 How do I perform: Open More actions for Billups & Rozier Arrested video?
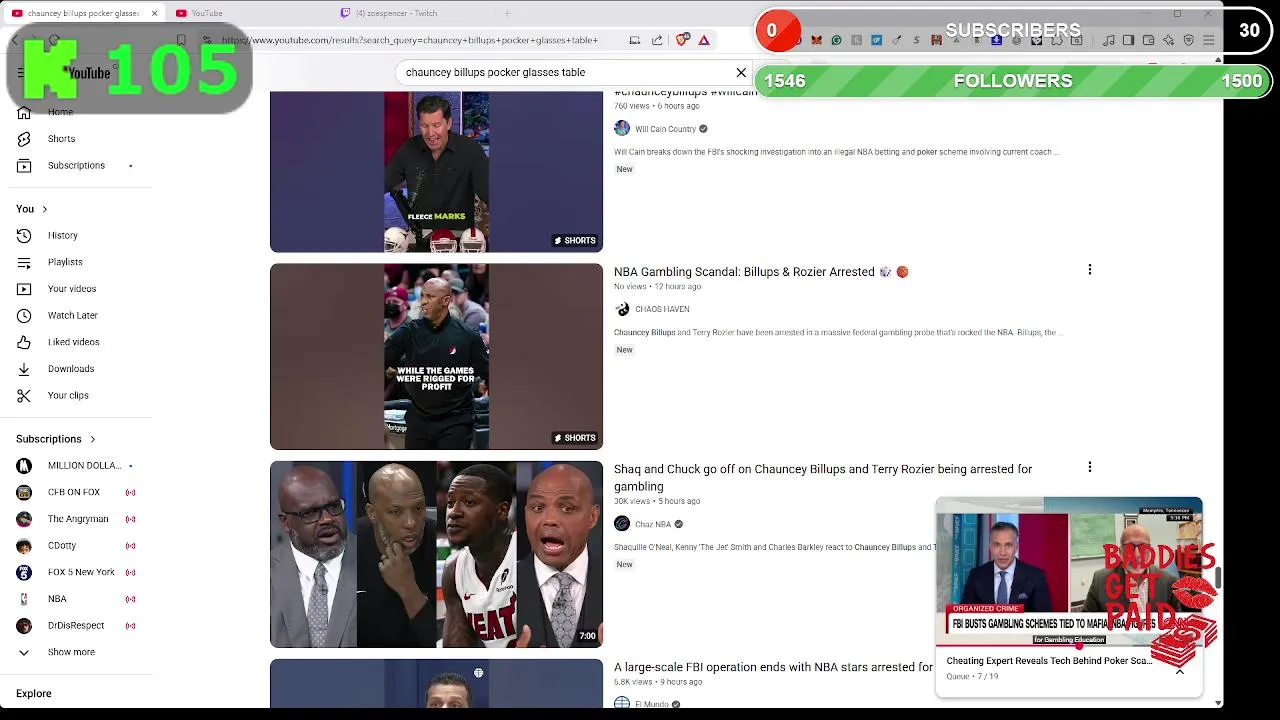coord(1089,270)
